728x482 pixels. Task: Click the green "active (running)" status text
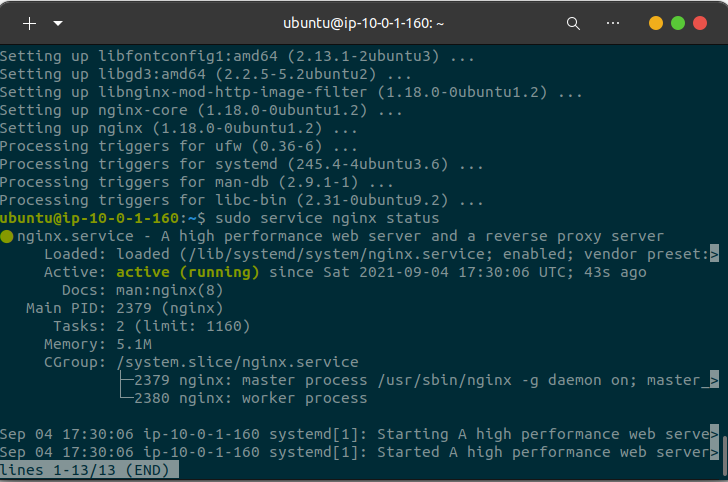point(187,272)
